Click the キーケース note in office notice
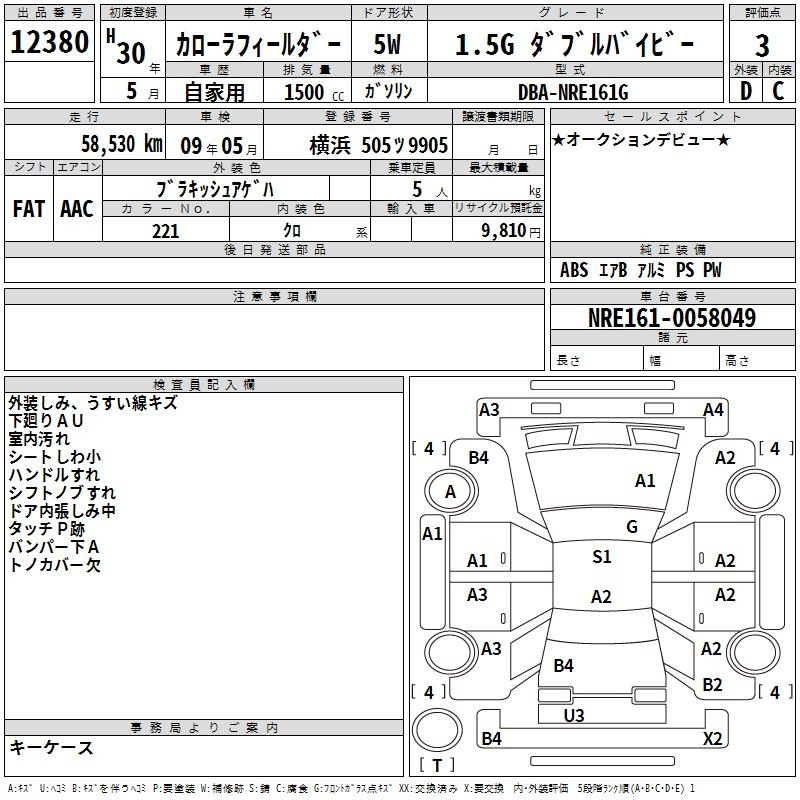This screenshot has width=800, height=800. (51, 748)
